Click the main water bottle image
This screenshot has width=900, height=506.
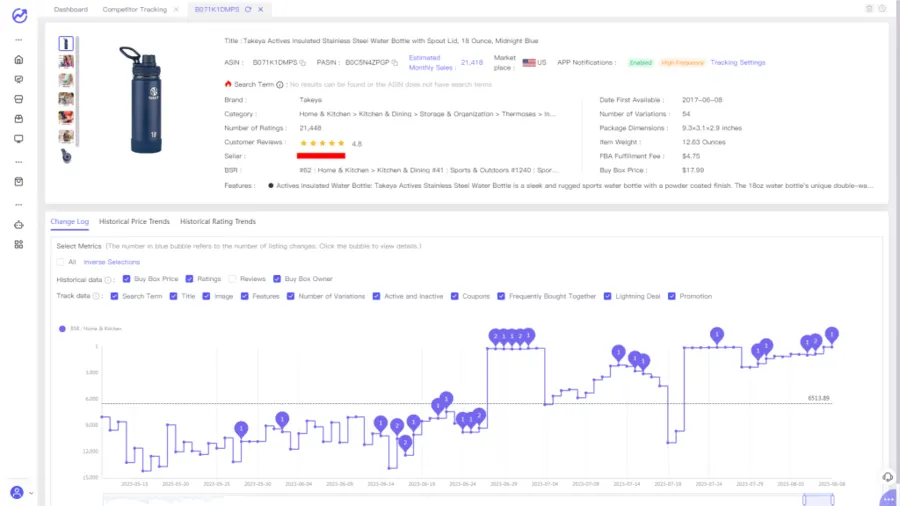pos(143,100)
